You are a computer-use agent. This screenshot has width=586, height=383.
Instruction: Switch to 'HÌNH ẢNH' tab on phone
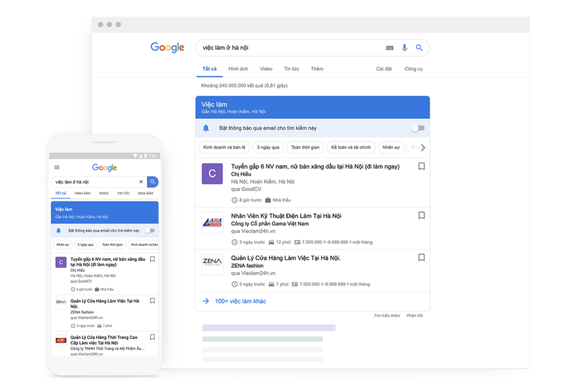82,194
